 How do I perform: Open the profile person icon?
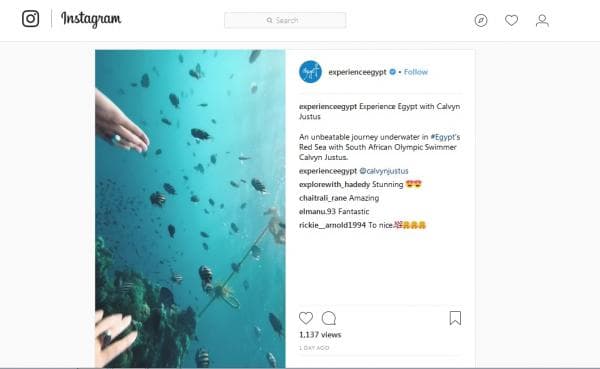click(x=542, y=20)
